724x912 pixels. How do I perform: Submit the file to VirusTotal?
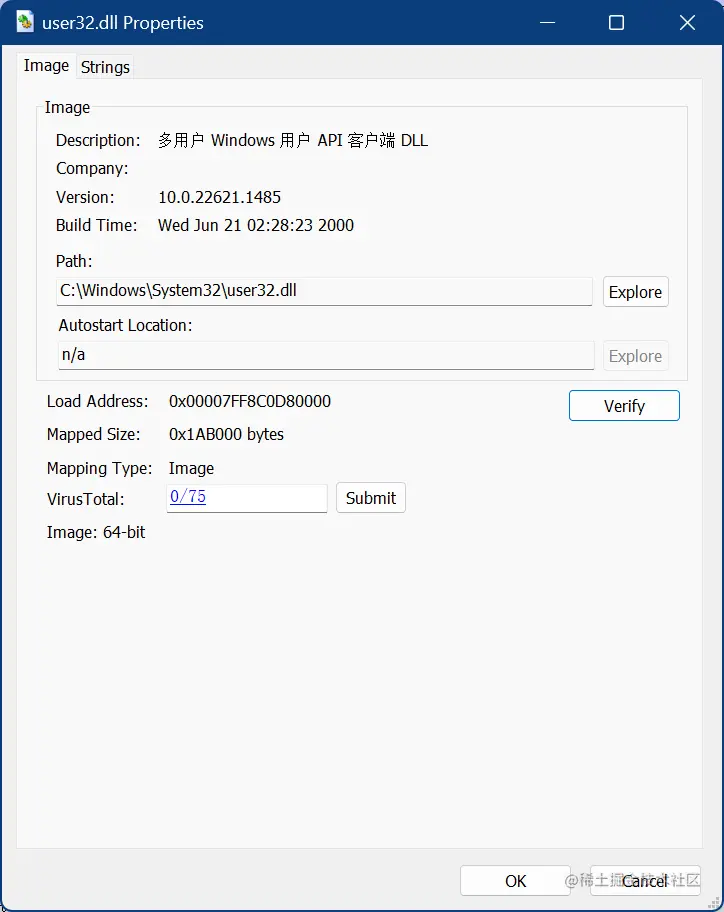coord(370,498)
